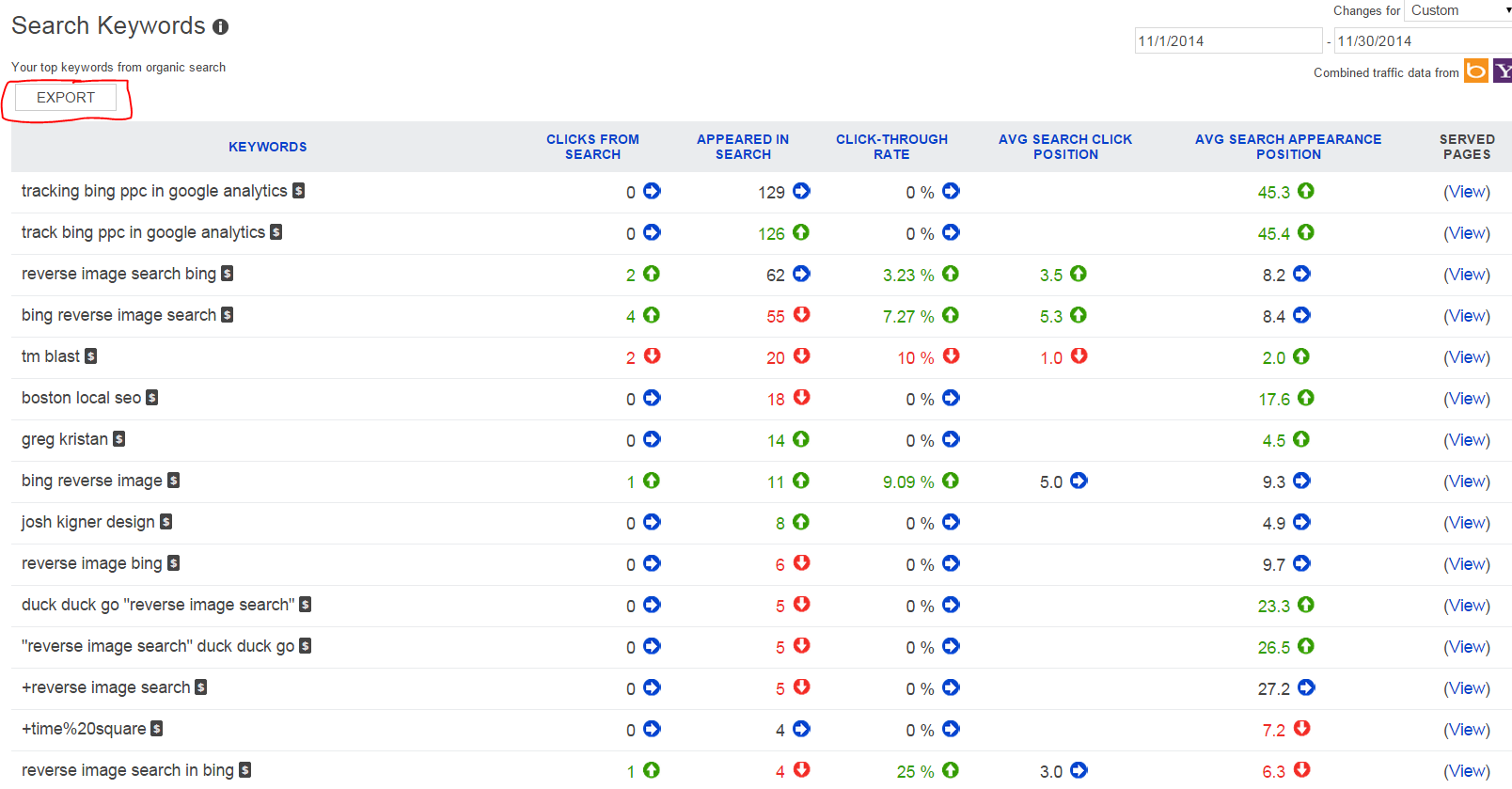Click red down arrow beside 55 appearances
Image resolution: width=1512 pixels, height=789 pixels.
point(802,314)
